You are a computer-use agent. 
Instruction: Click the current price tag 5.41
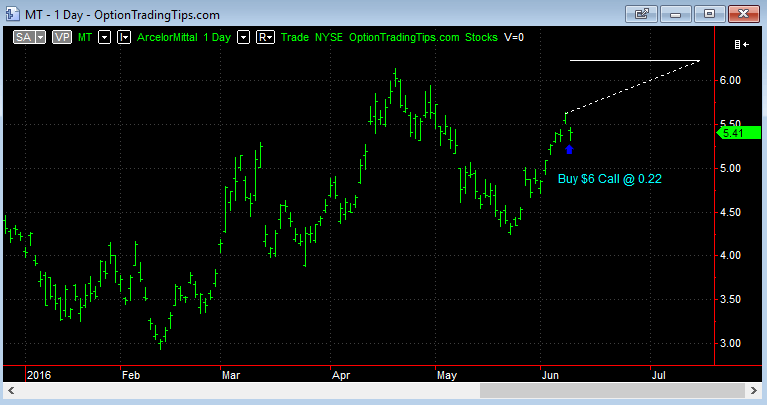(x=739, y=133)
